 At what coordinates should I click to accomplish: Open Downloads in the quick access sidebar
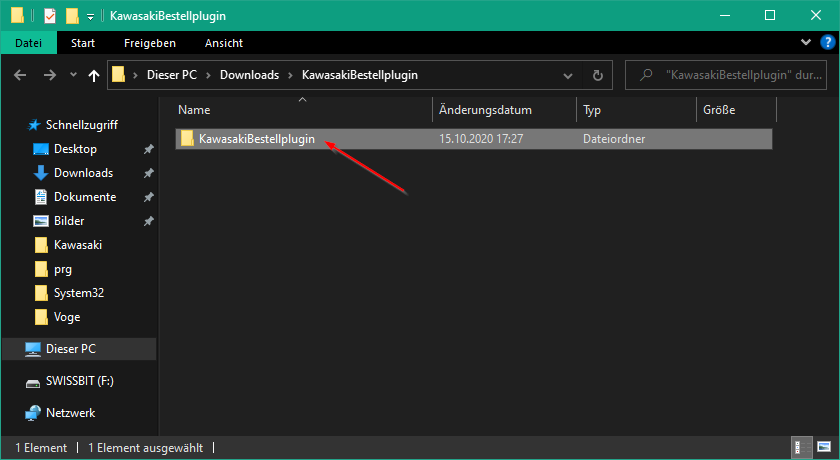(84, 173)
